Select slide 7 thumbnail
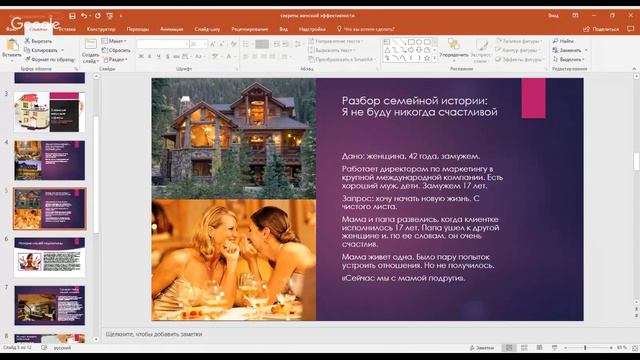The width and height of the screenshot is (640, 360). pyautogui.click(x=50, y=306)
